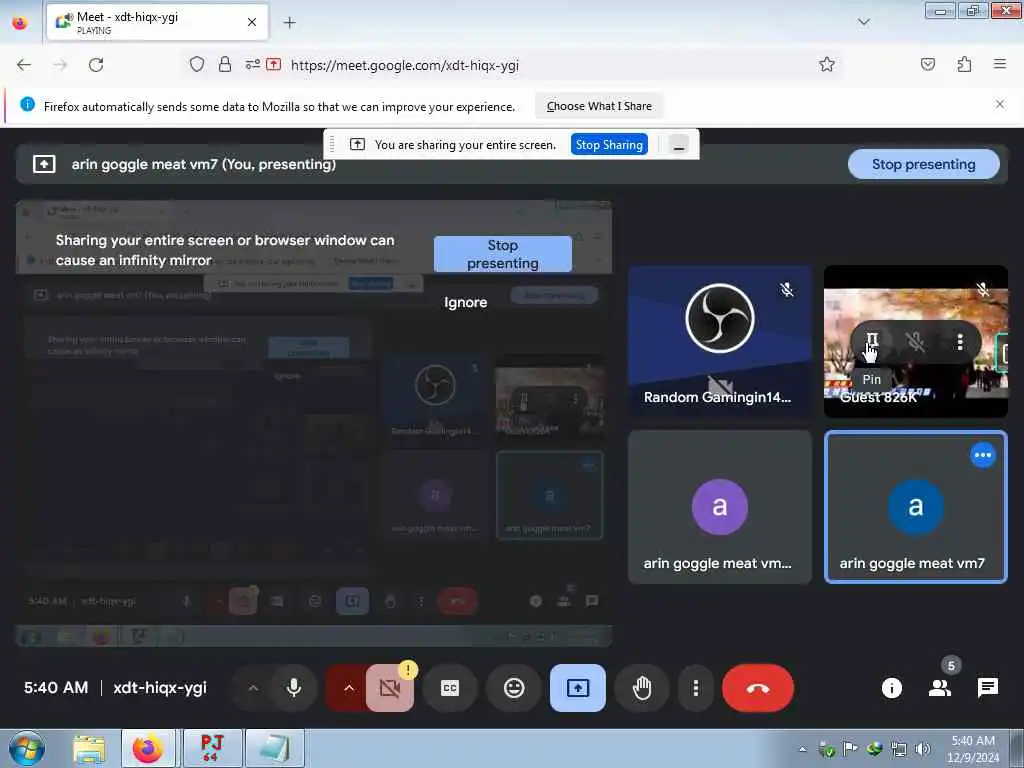Viewport: 1024px width, 768px height.
Task: Turn on closed captions
Action: [450, 688]
